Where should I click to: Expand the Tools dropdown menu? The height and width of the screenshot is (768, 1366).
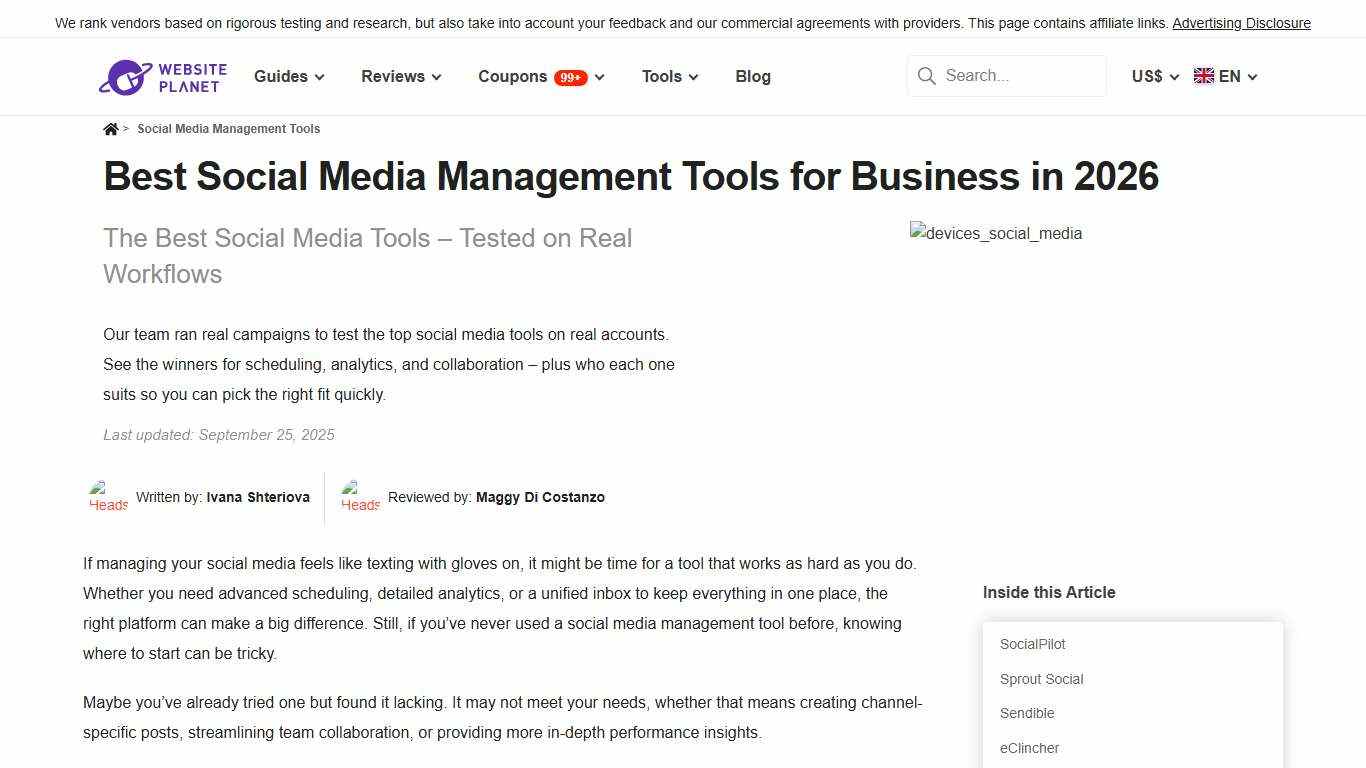(668, 76)
